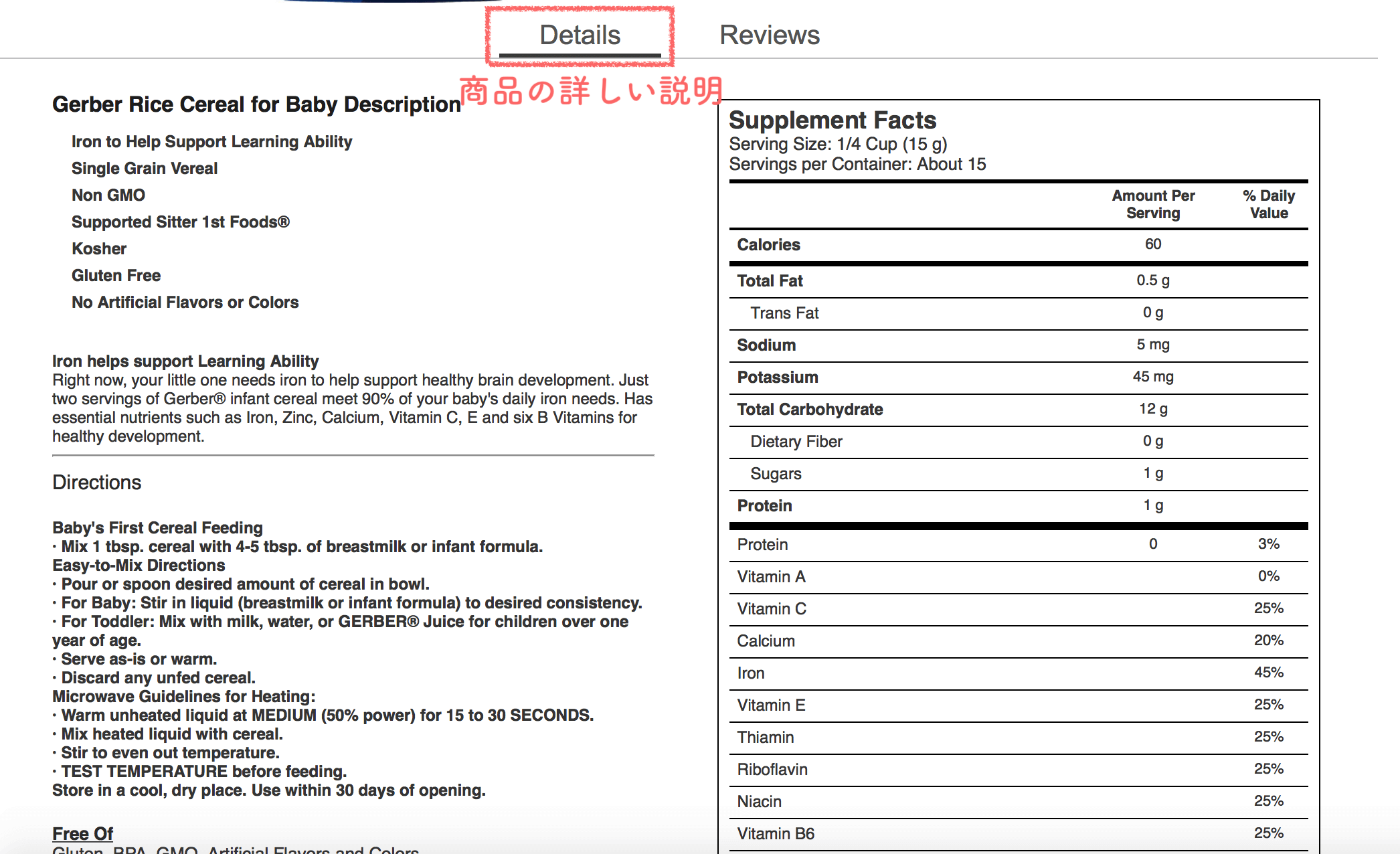Image resolution: width=1400 pixels, height=854 pixels.
Task: Click the 'Kosher' feature text
Action: 99,249
